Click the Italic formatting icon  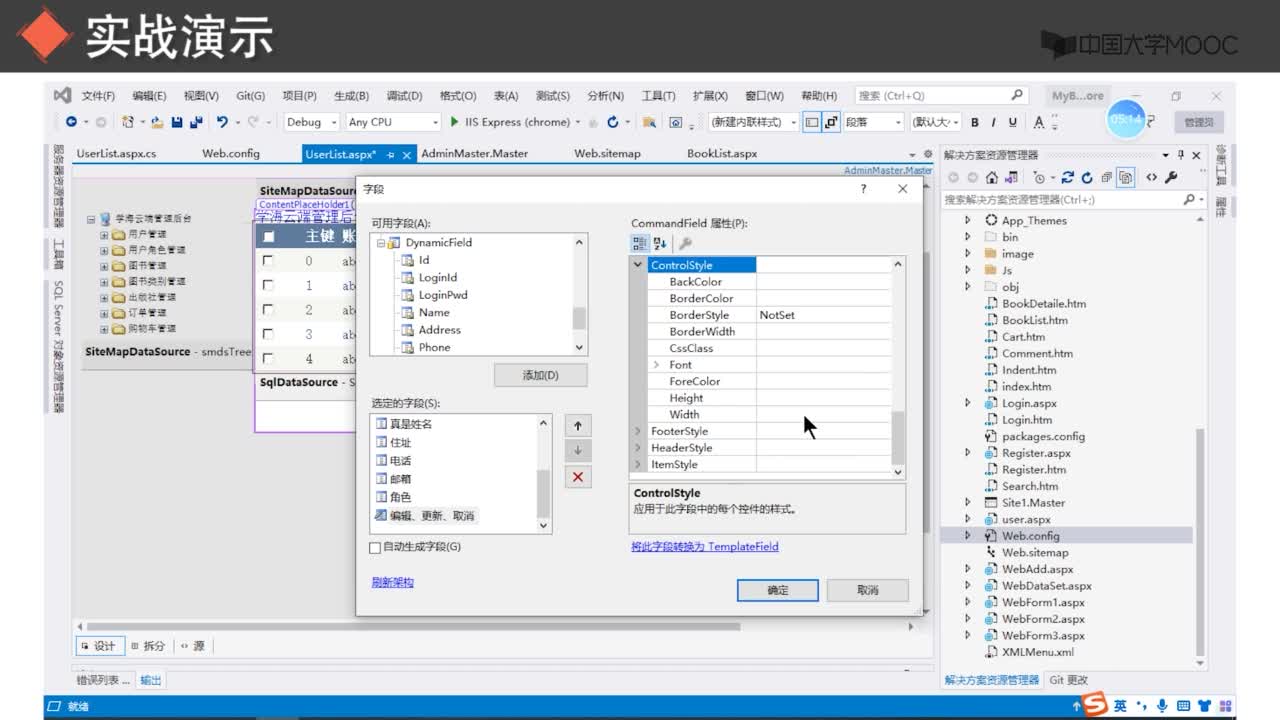click(x=994, y=122)
